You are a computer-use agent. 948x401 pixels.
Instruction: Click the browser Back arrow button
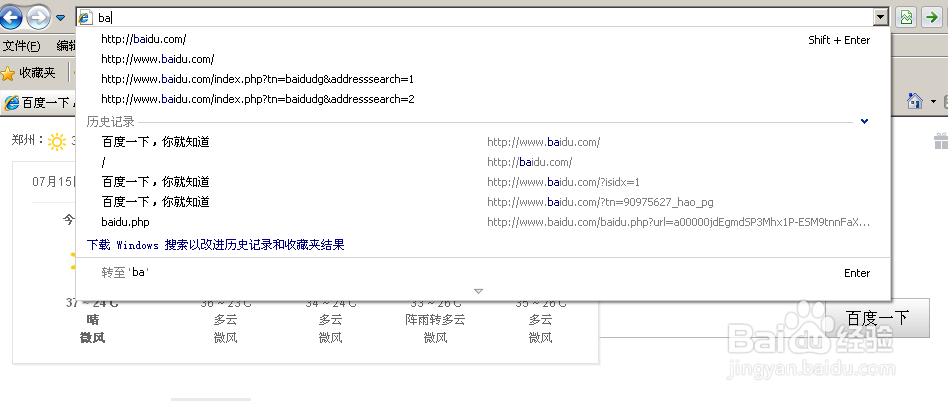pos(10,18)
